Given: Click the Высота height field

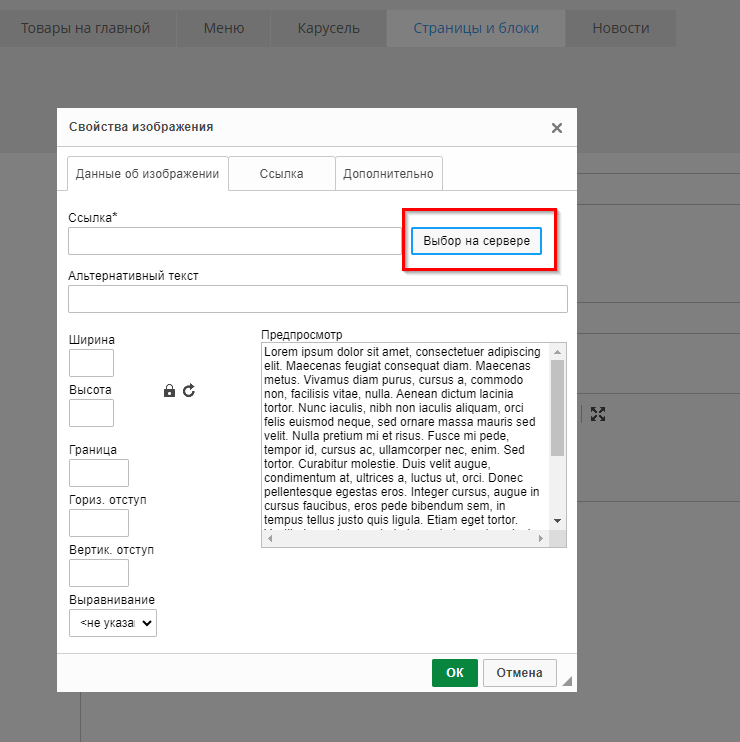Looking at the screenshot, I should [91, 413].
